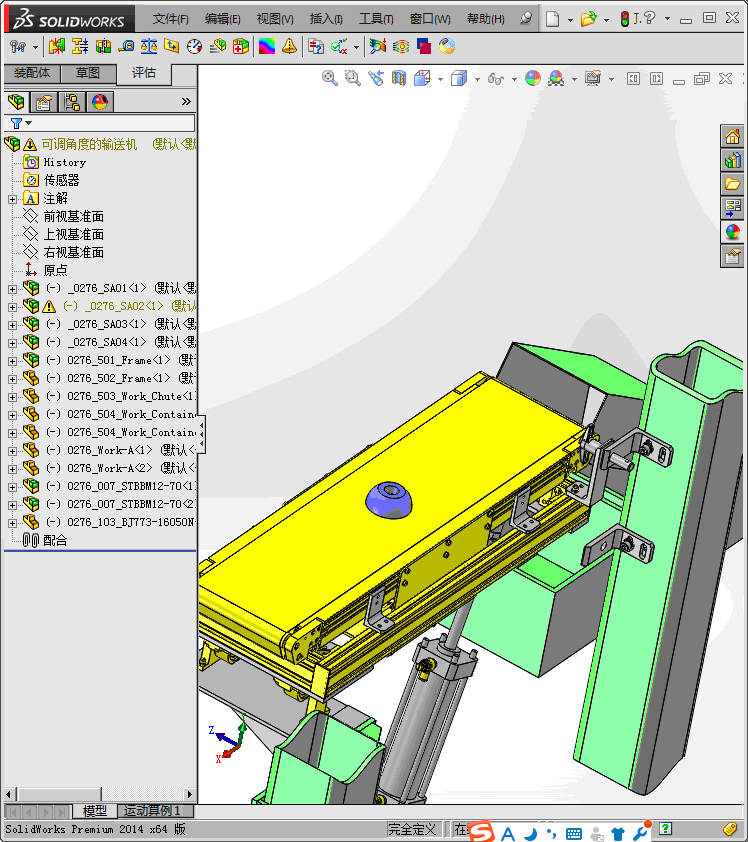The height and width of the screenshot is (842, 748).
Task: Select the 原点 origin item
Action: [x=55, y=271]
